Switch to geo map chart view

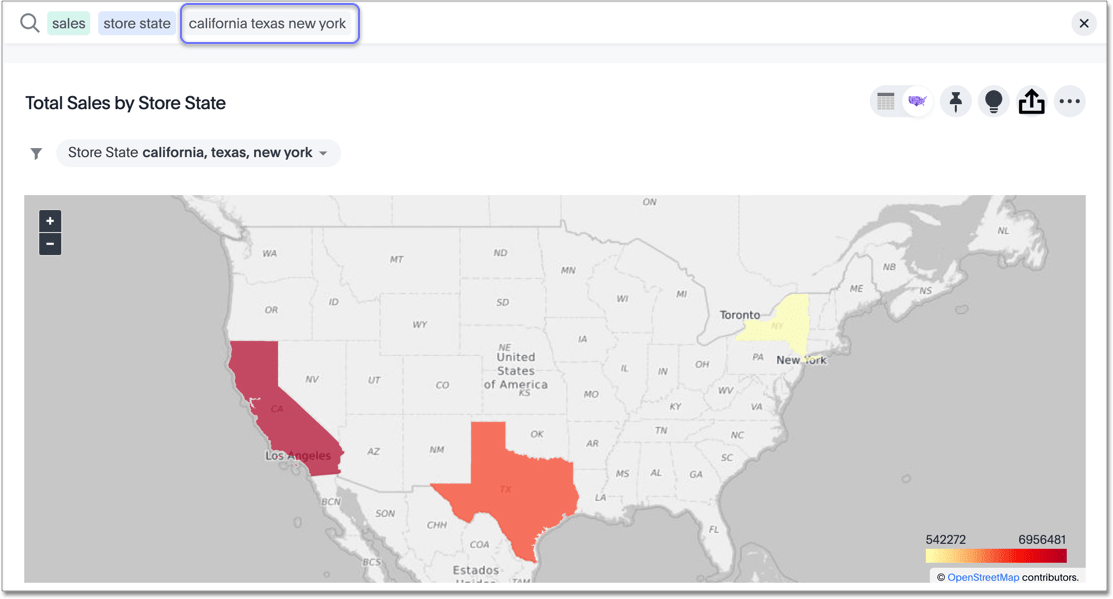click(917, 101)
